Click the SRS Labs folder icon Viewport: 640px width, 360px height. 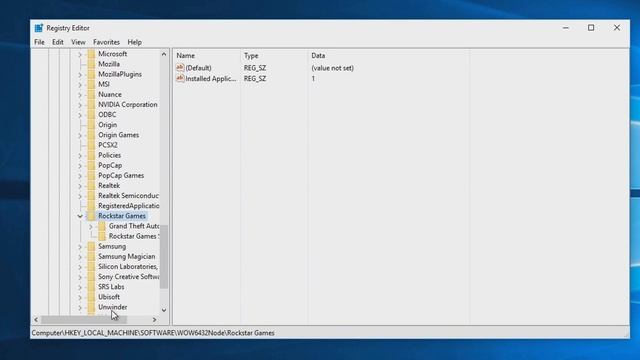(91, 287)
